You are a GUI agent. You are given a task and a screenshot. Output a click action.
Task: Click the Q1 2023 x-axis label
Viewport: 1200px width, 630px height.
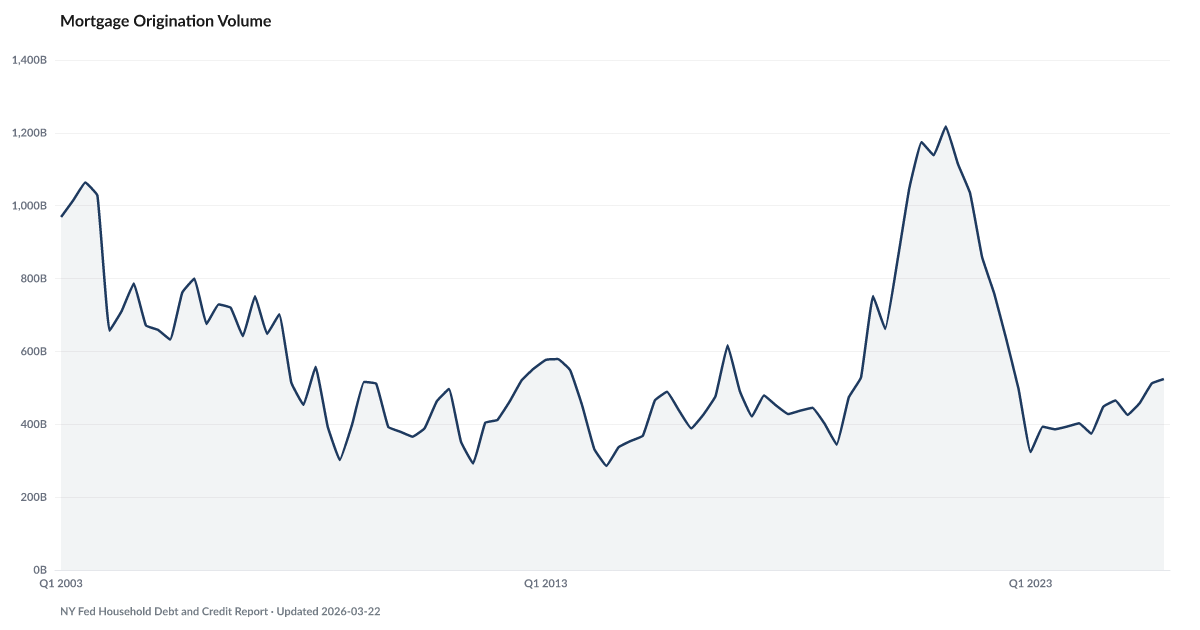coord(1030,582)
